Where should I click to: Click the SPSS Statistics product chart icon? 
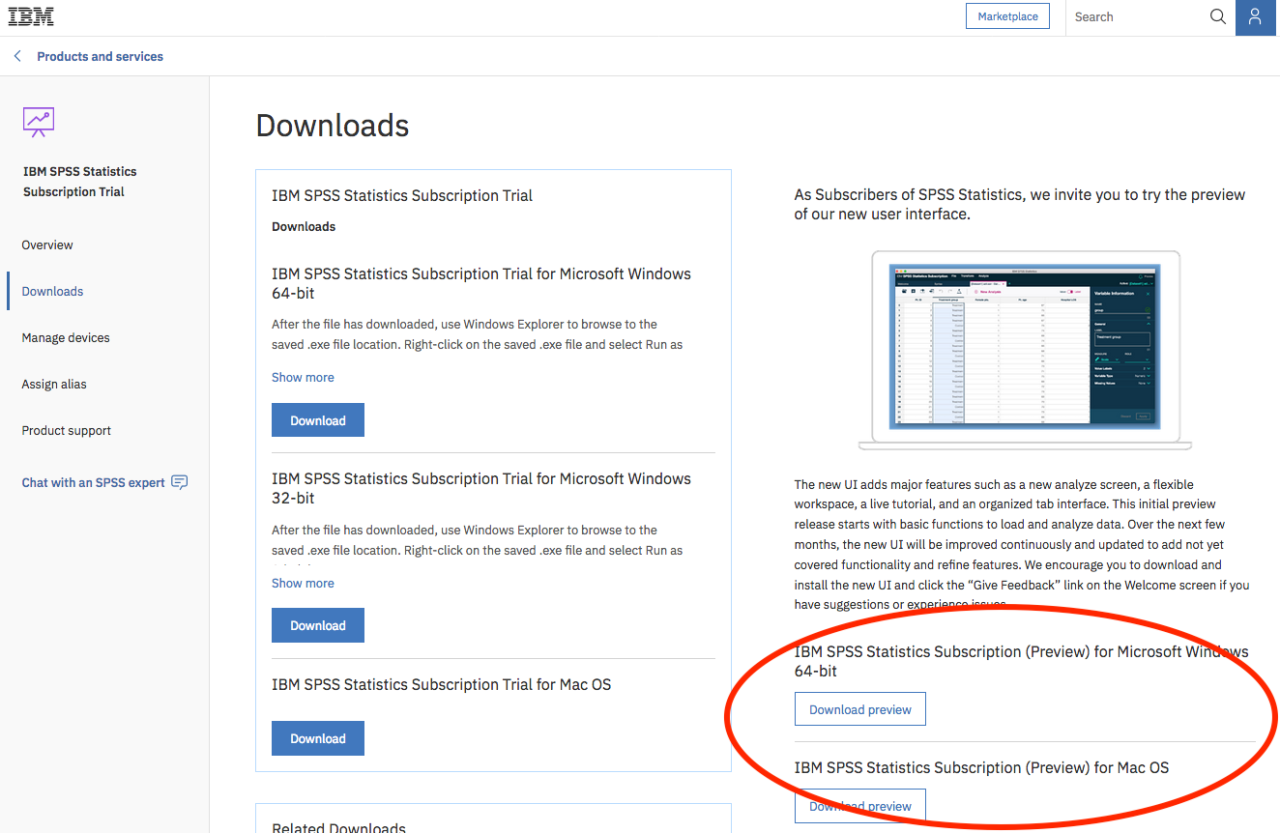point(39,122)
